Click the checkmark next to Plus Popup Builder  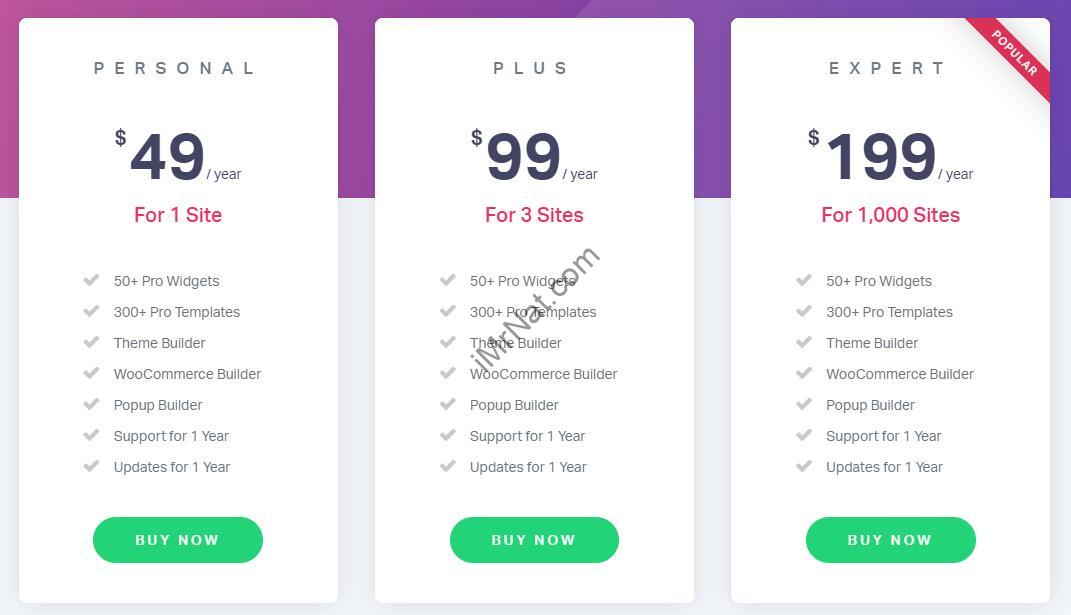448,405
